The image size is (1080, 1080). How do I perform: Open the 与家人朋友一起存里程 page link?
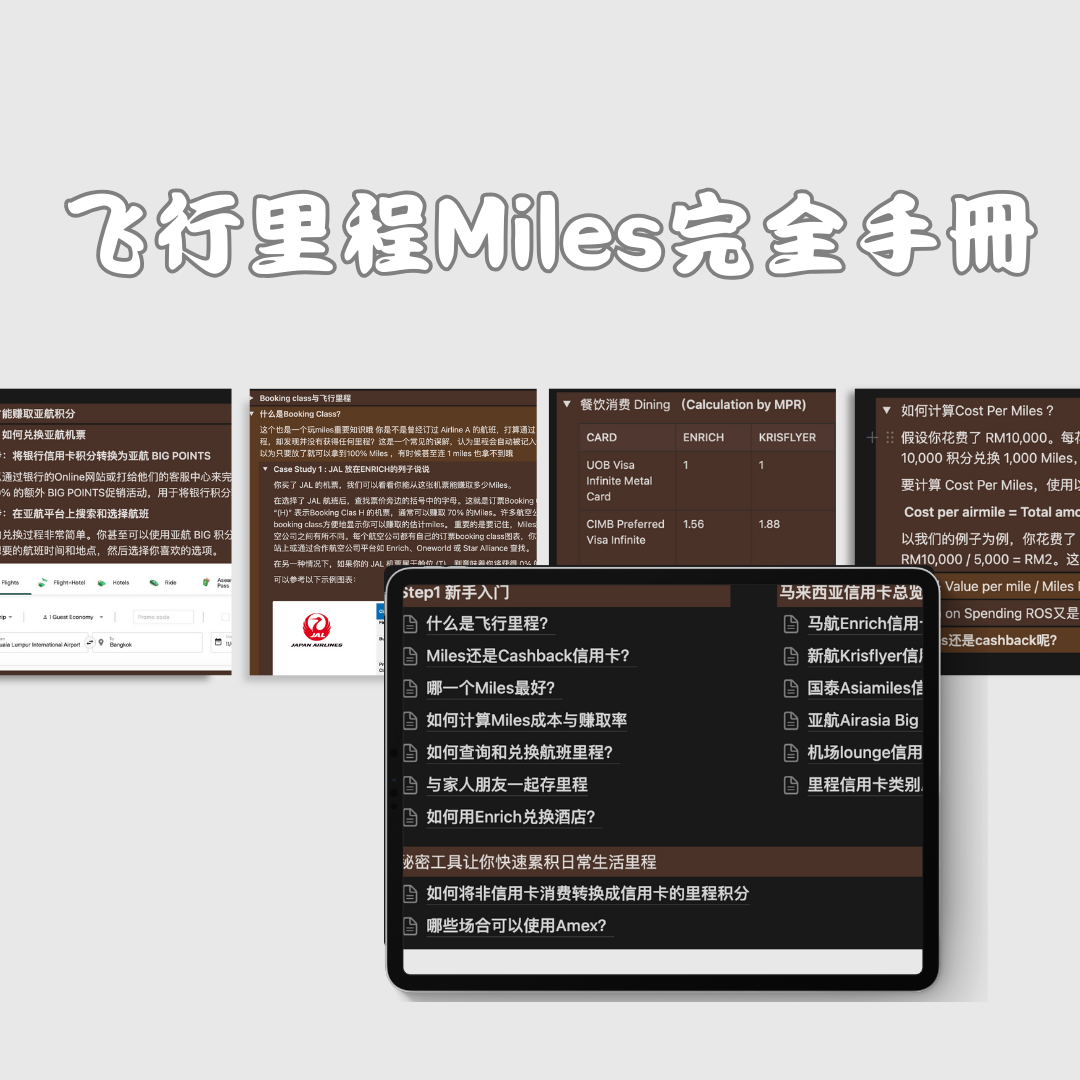pos(507,785)
